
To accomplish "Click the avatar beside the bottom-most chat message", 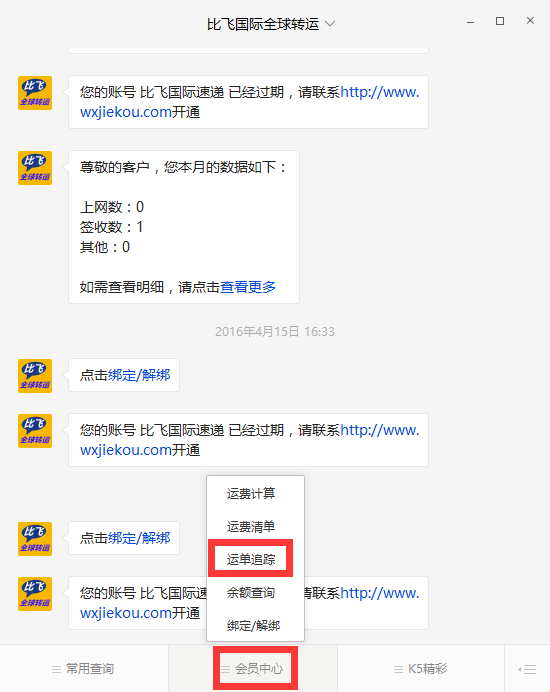I will [35, 594].
